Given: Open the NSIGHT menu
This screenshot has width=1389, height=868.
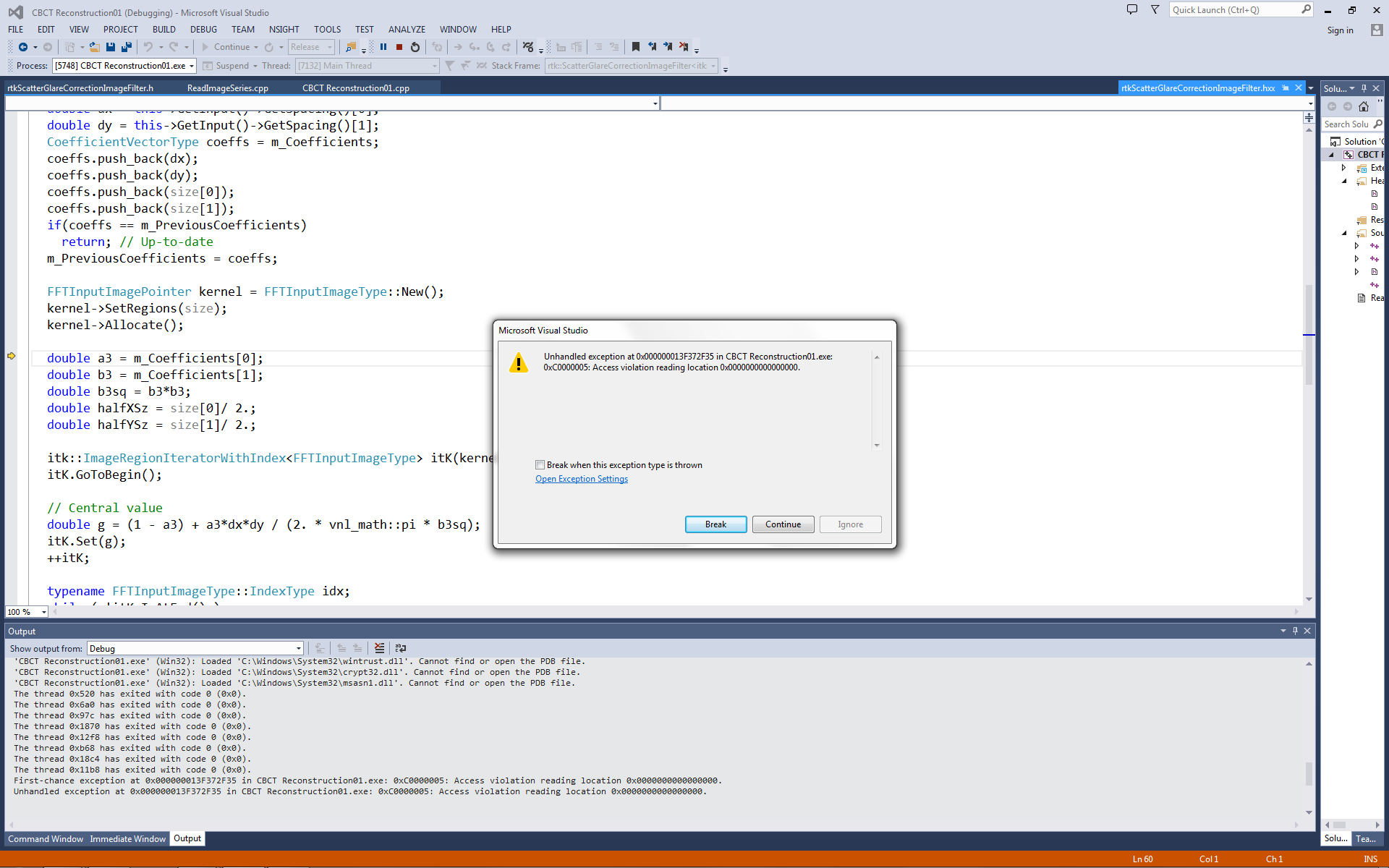Looking at the screenshot, I should tap(284, 30).
